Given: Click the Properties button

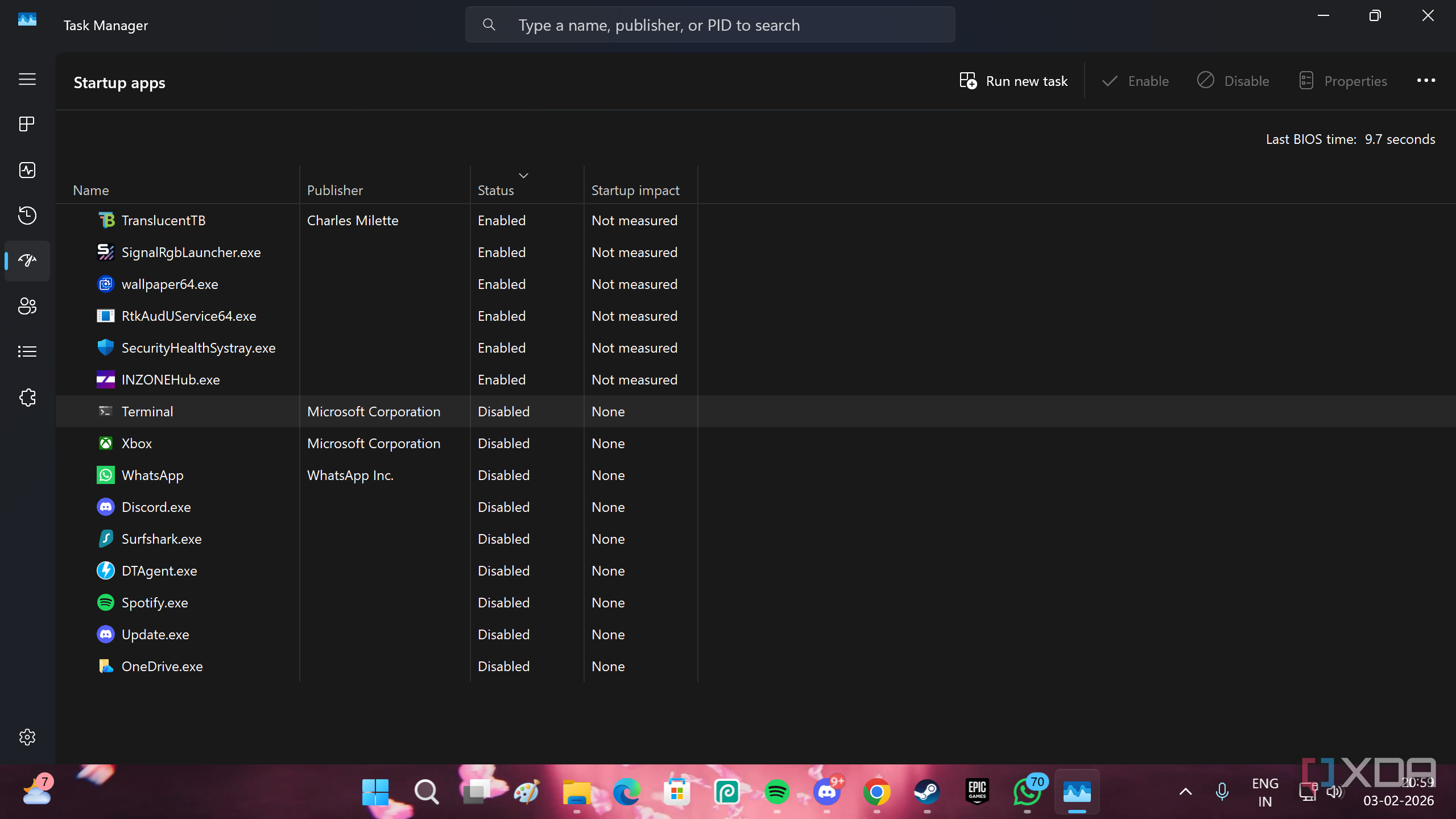Looking at the screenshot, I should tap(1343, 81).
